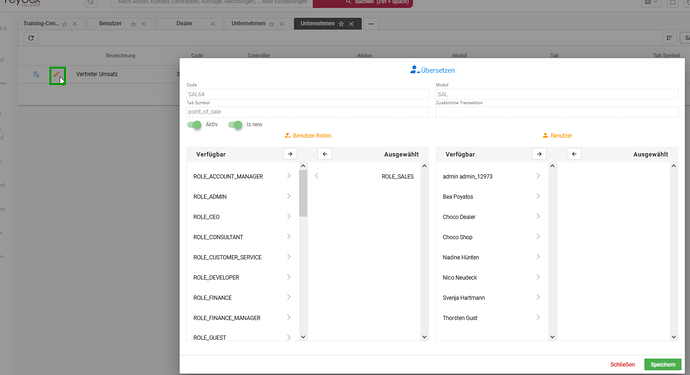Image resolution: width=690 pixels, height=375 pixels.
Task: Select the ROLE_SALES entry text
Action: 398,176
